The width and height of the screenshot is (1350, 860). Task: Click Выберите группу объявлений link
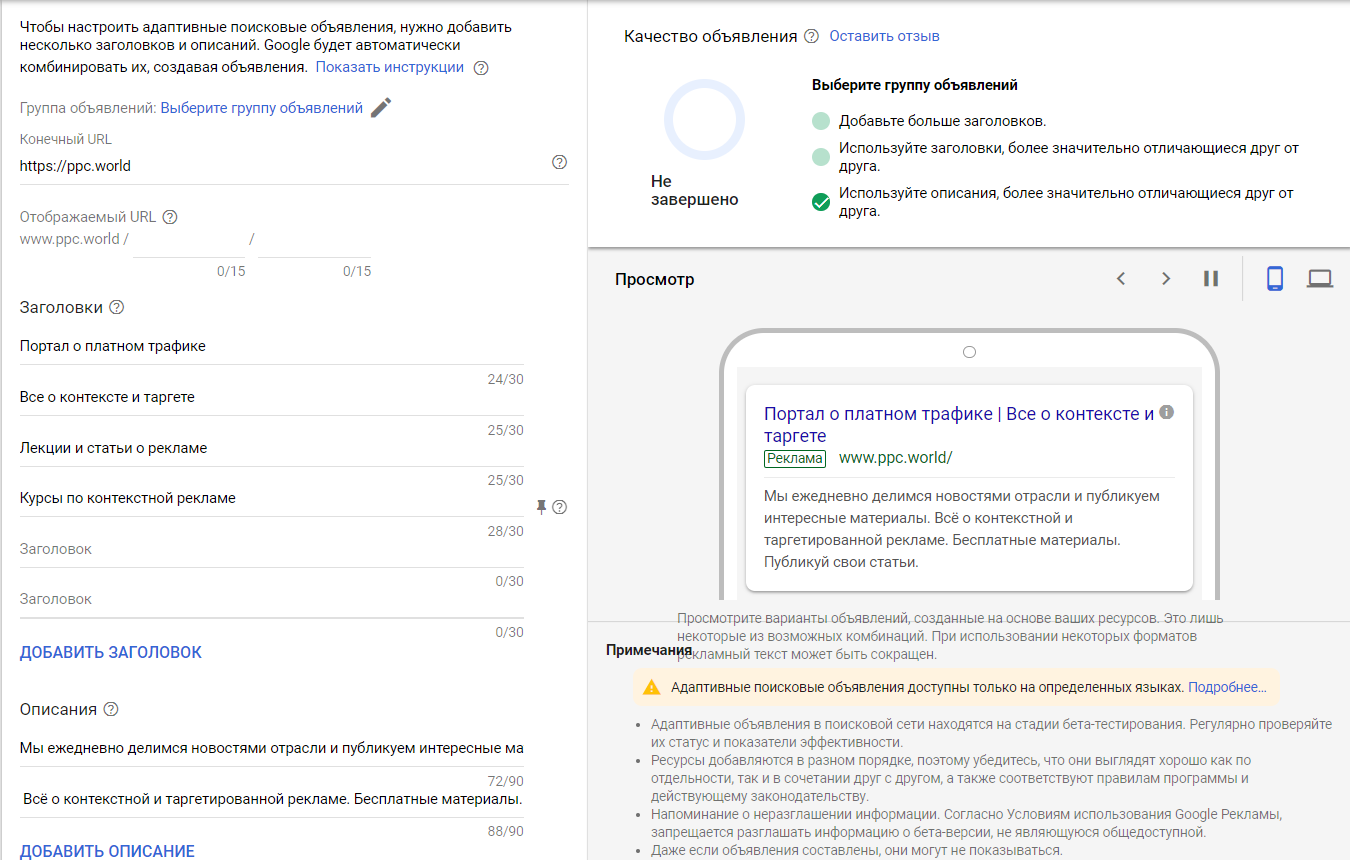coord(261,108)
